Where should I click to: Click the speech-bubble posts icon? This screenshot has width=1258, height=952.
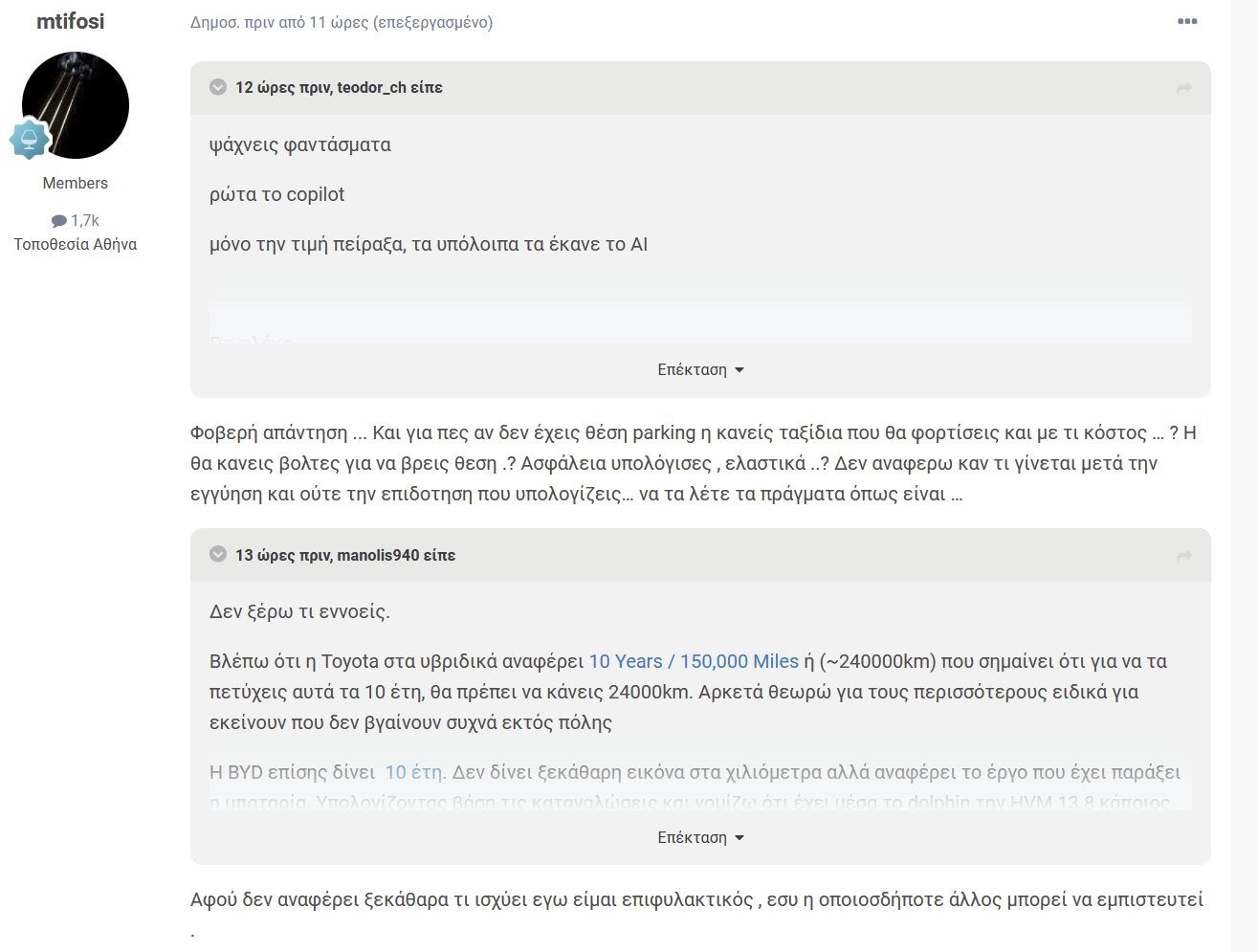pyautogui.click(x=59, y=221)
